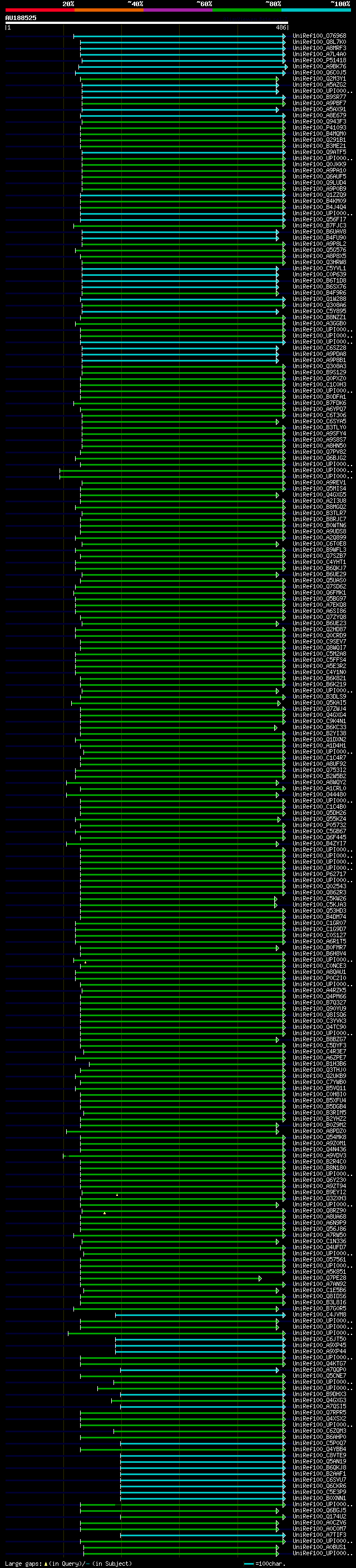Open the UniRef100_A9BK76 entry

(x=319, y=66)
